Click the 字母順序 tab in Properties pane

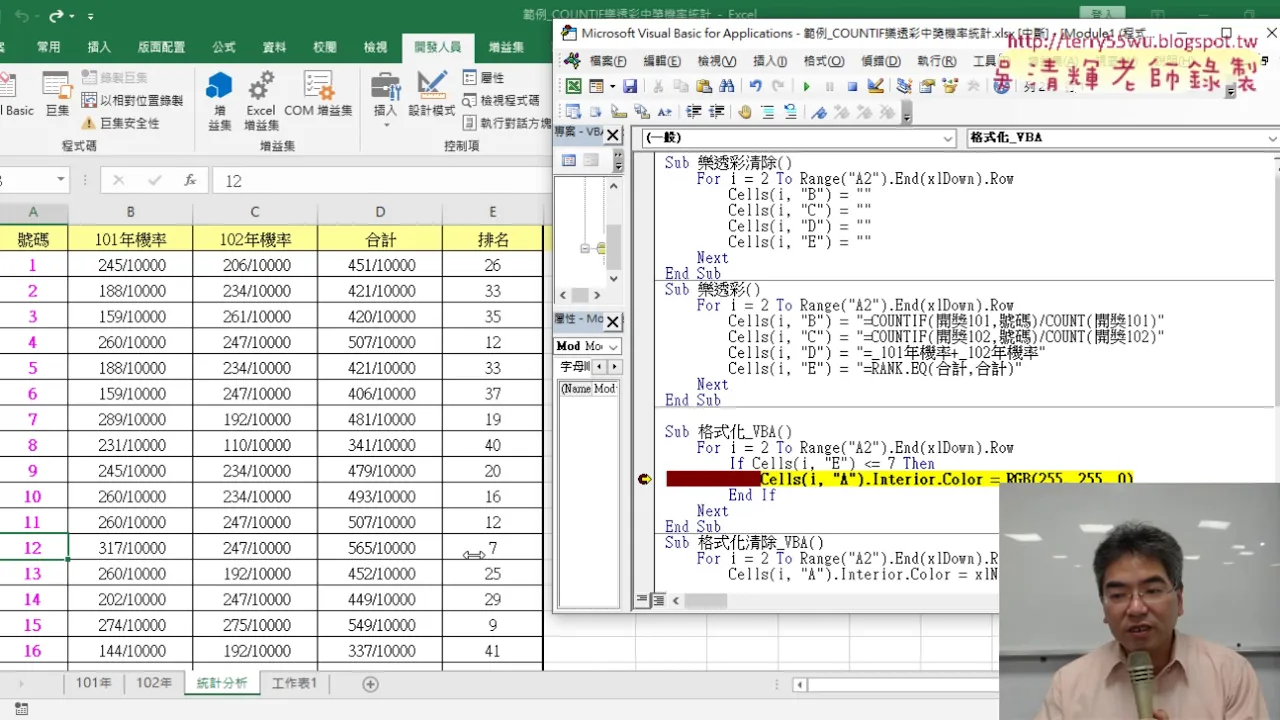point(575,367)
